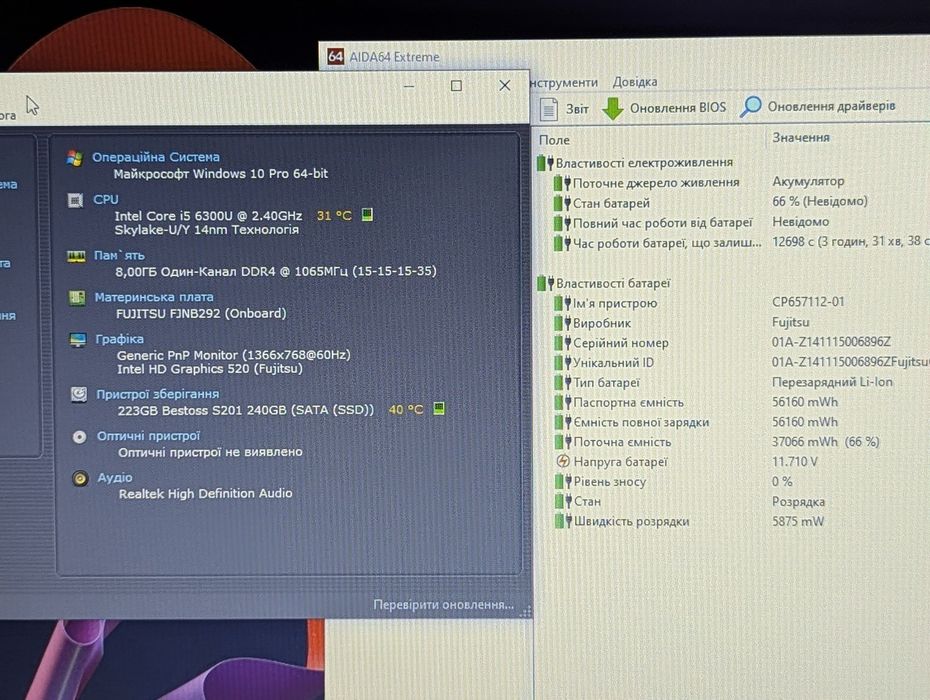930x700 pixels.
Task: Open the Аудіо section link
Action: click(x=115, y=478)
